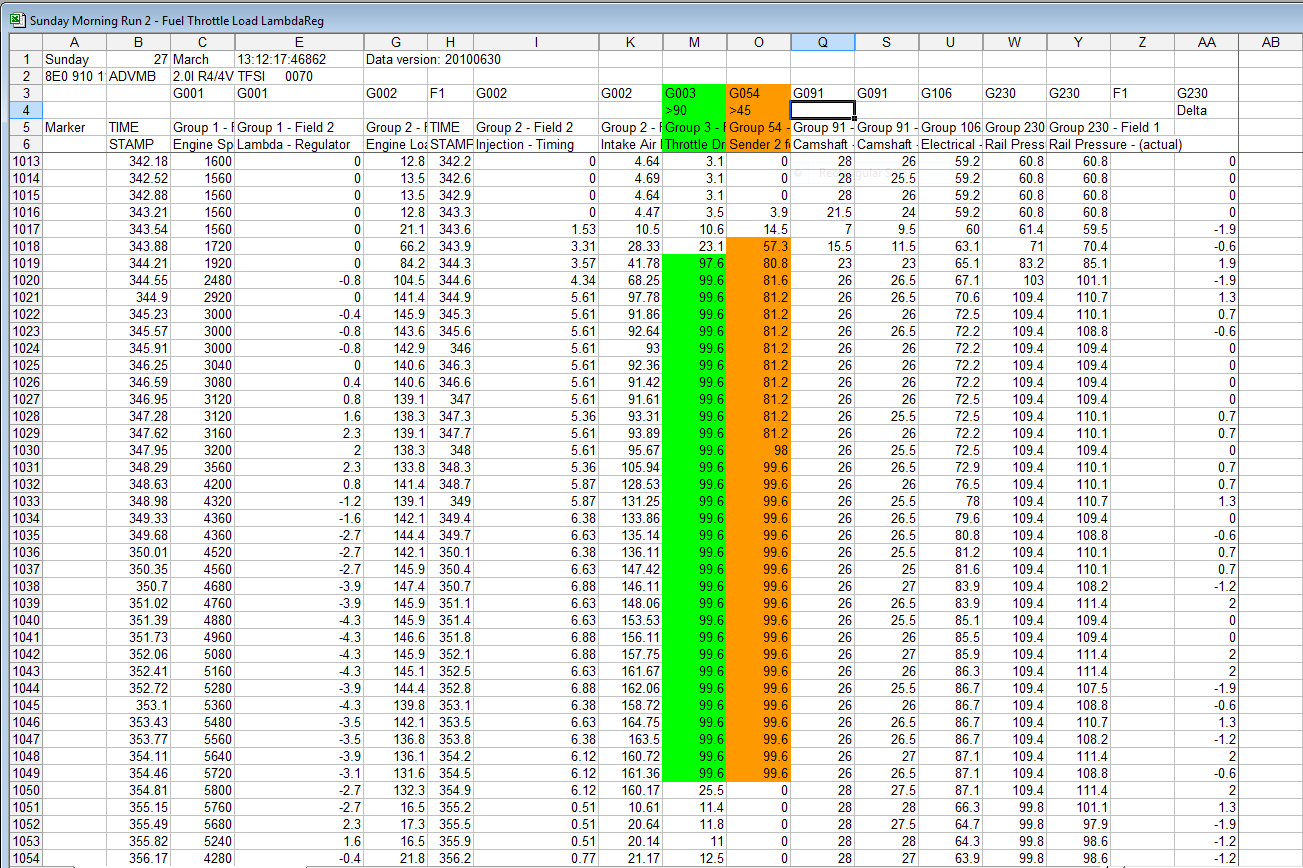This screenshot has width=1303, height=868.
Task: Click the orange '>45' cell
Action: [x=758, y=110]
